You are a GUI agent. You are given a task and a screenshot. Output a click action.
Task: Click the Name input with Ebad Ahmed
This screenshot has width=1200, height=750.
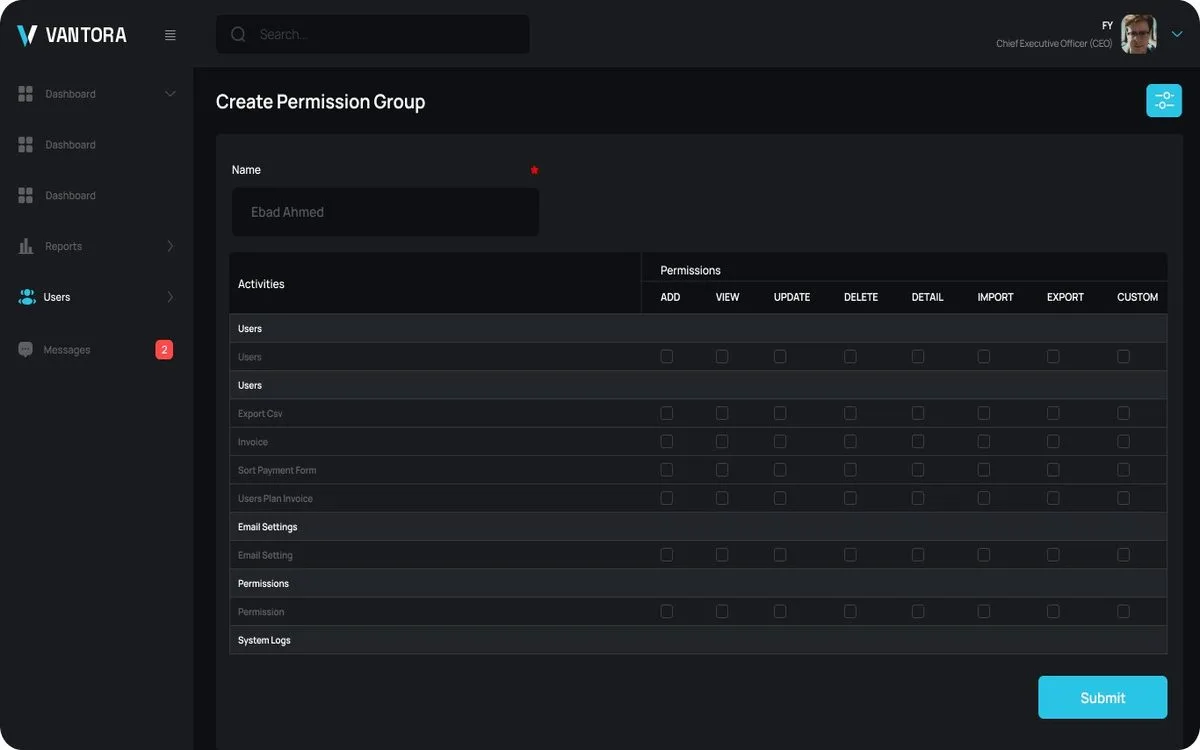pyautogui.click(x=385, y=212)
